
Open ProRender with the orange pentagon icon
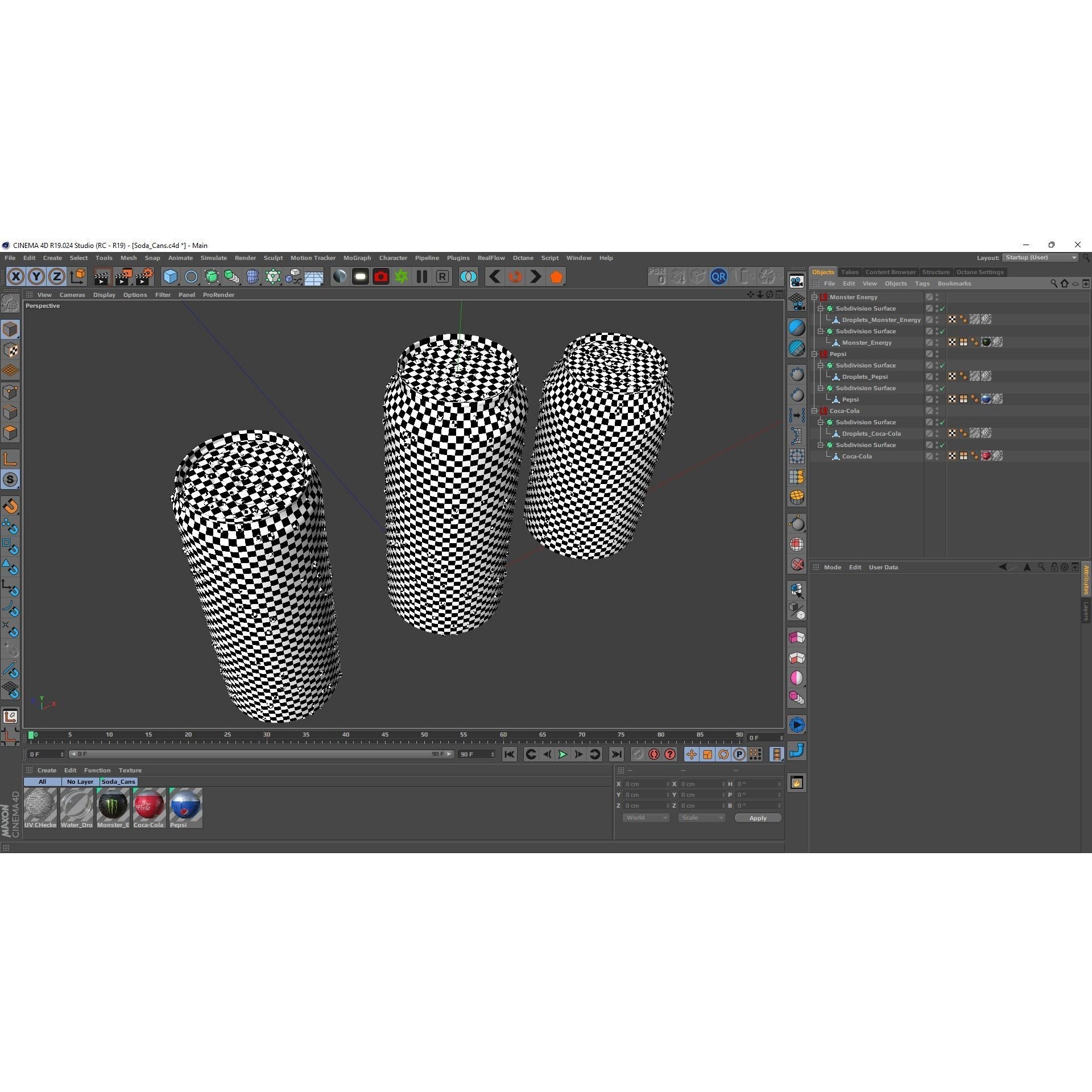556,276
